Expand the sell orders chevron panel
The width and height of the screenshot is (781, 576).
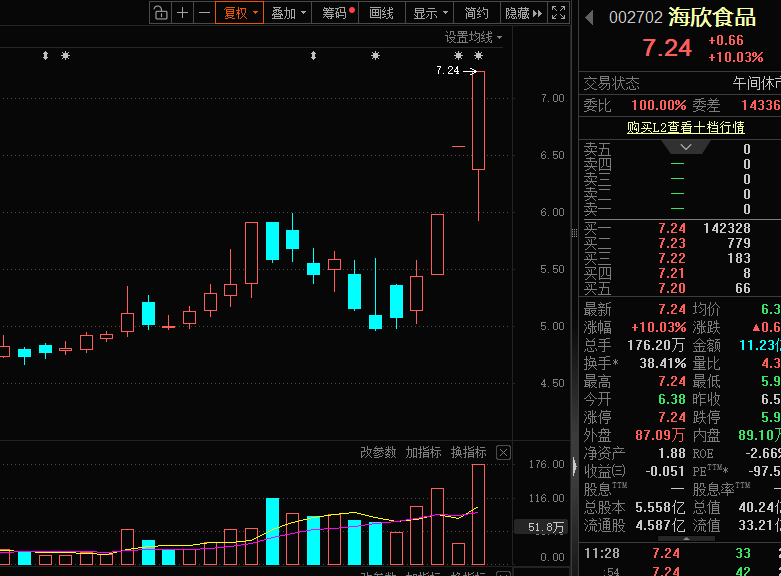677,147
